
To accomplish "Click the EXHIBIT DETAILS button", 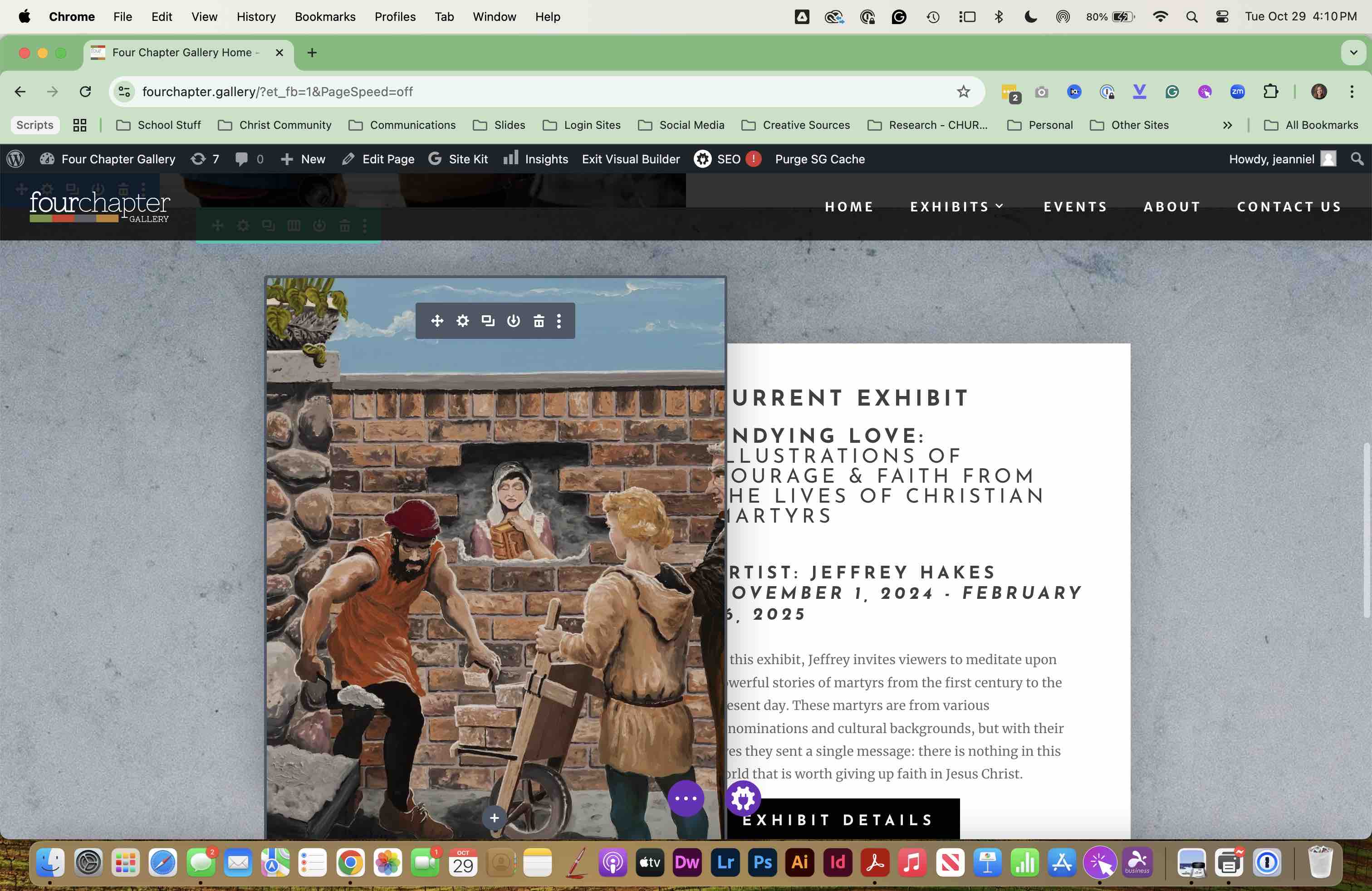I will (843, 819).
